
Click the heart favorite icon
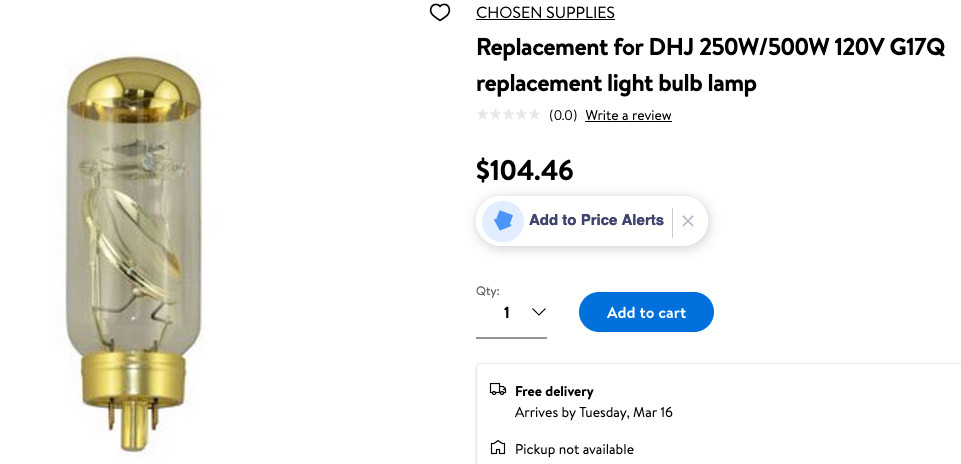439,13
